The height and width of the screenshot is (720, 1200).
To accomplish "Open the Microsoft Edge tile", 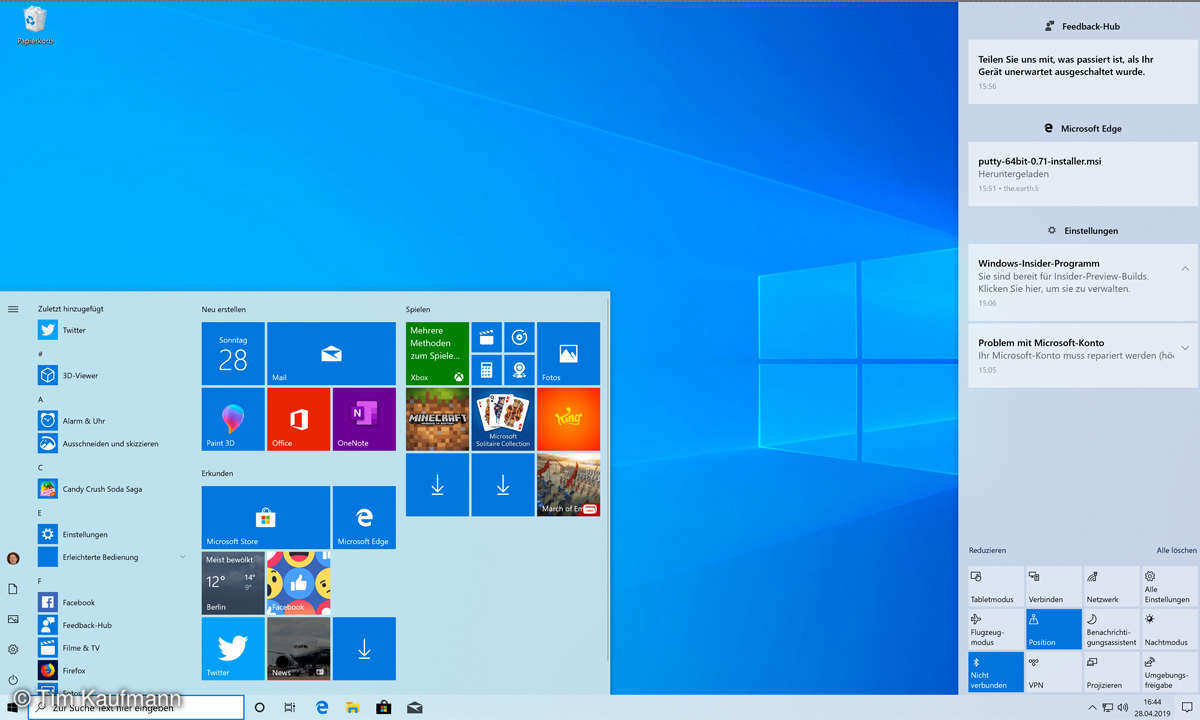I will click(364, 517).
